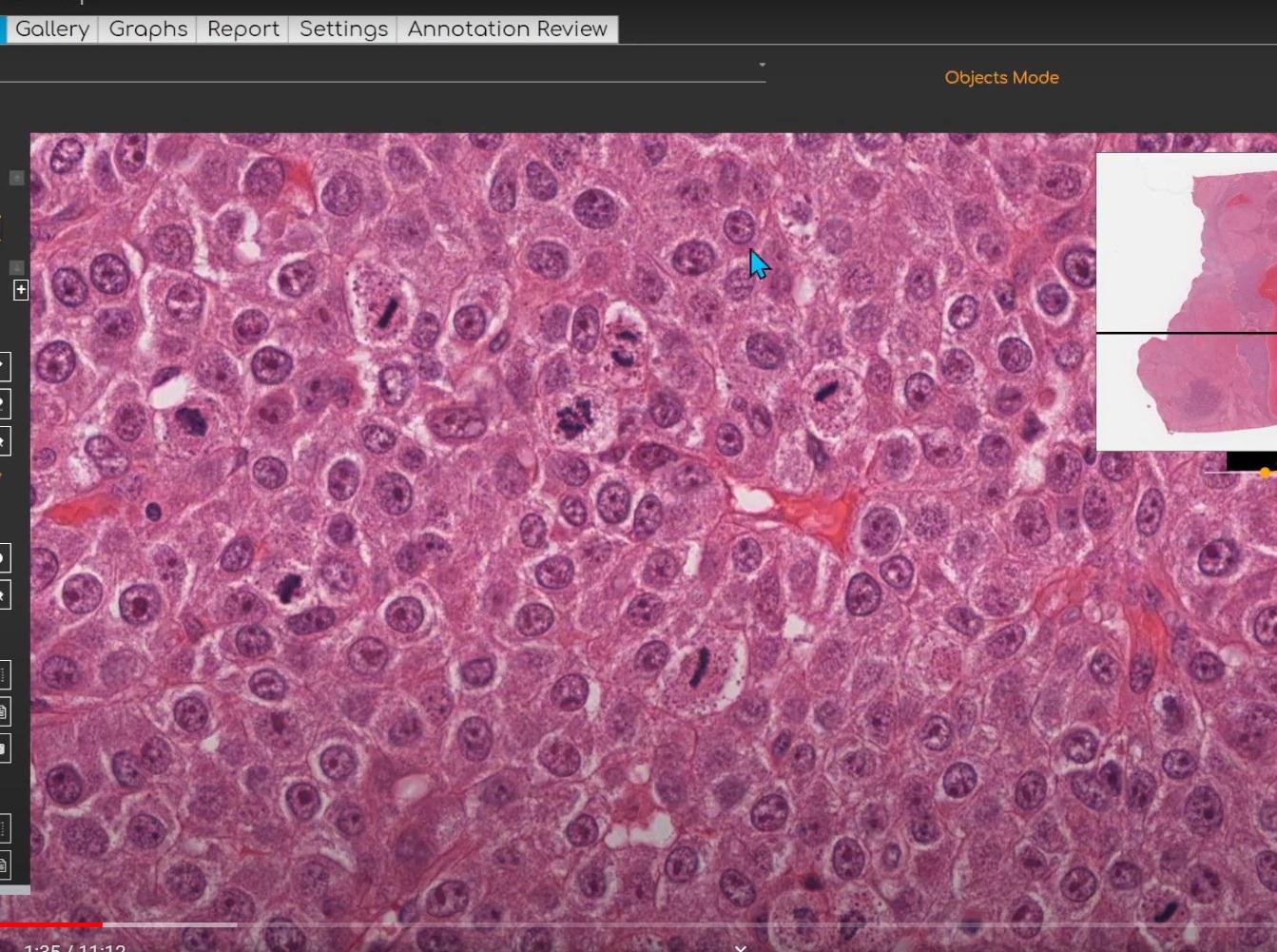The height and width of the screenshot is (952, 1277).
Task: Select the Annotation Review tab
Action: click(507, 29)
